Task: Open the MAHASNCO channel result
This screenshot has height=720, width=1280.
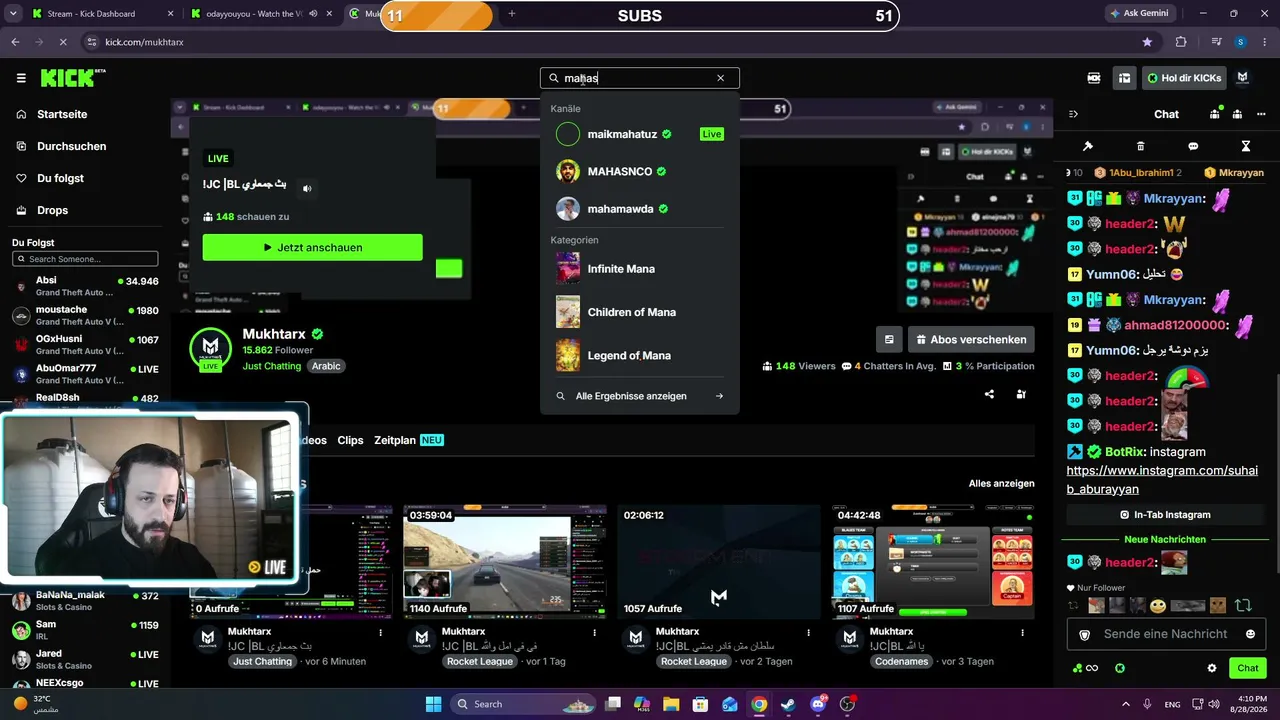Action: 640,171
